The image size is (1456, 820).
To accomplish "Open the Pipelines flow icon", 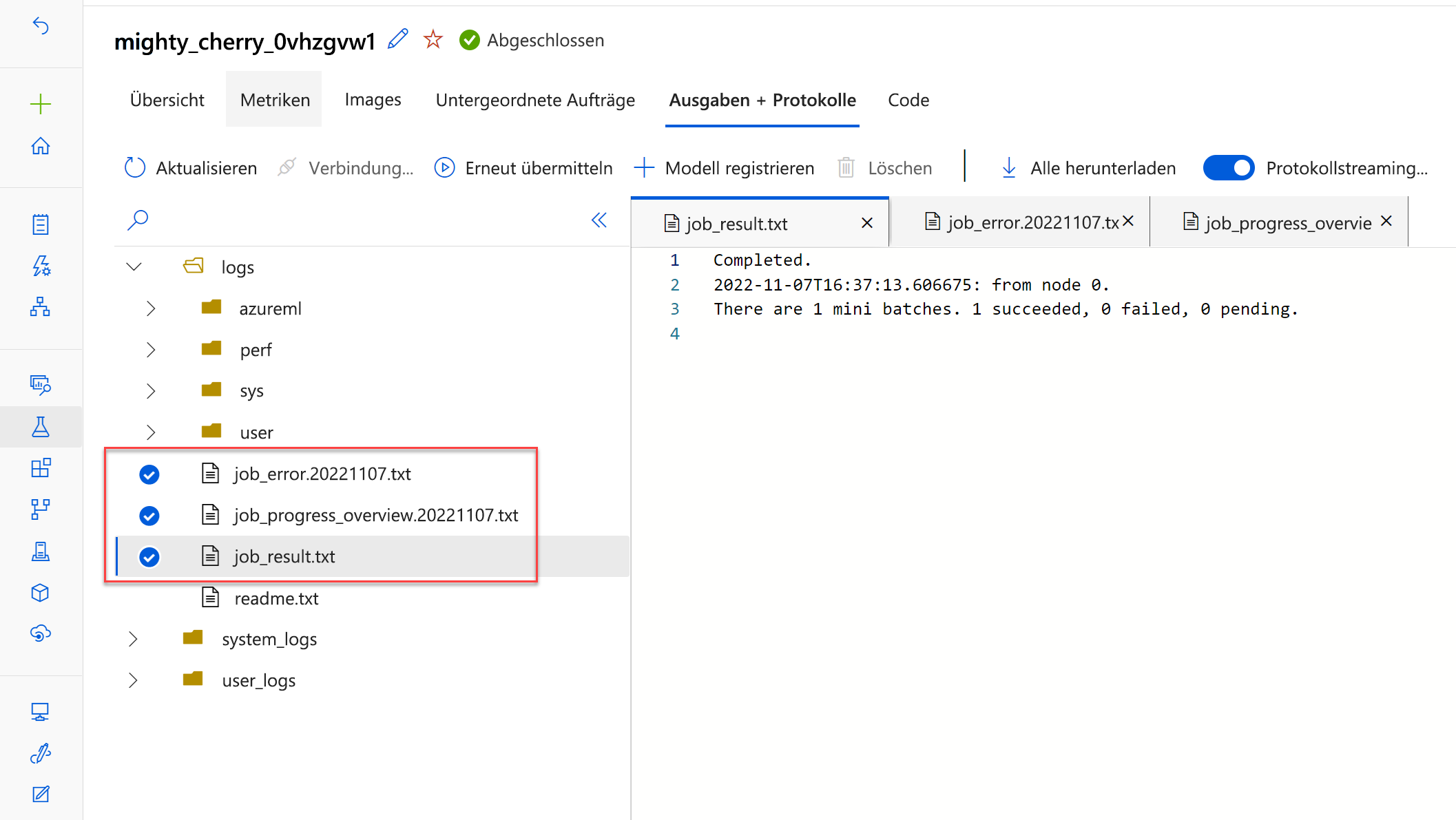I will [x=41, y=509].
